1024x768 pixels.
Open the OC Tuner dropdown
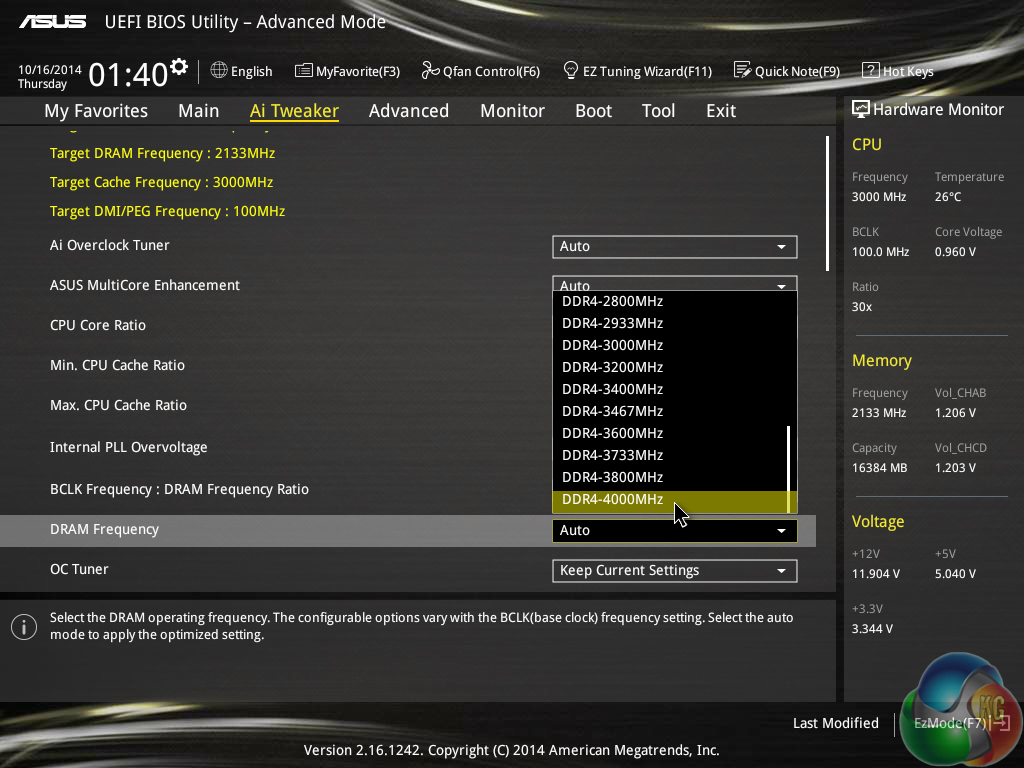point(674,571)
